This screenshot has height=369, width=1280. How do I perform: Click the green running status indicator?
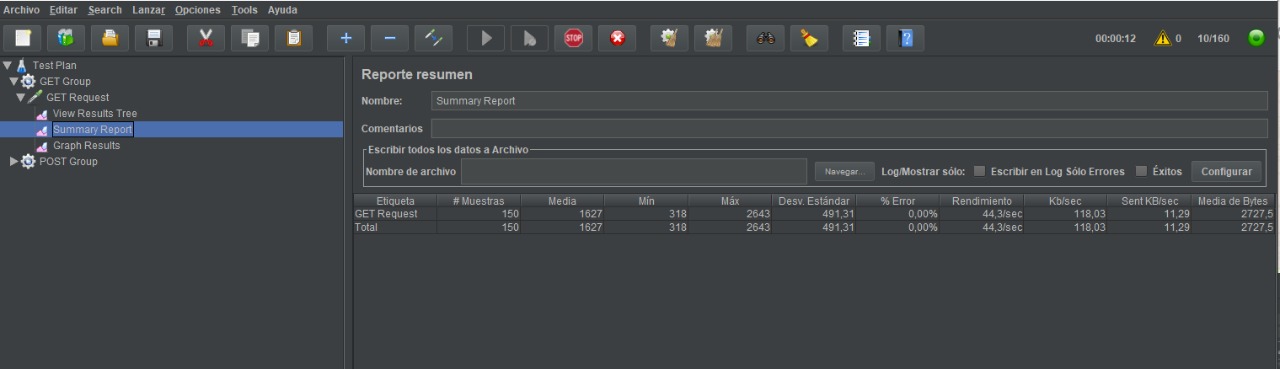pos(1256,38)
